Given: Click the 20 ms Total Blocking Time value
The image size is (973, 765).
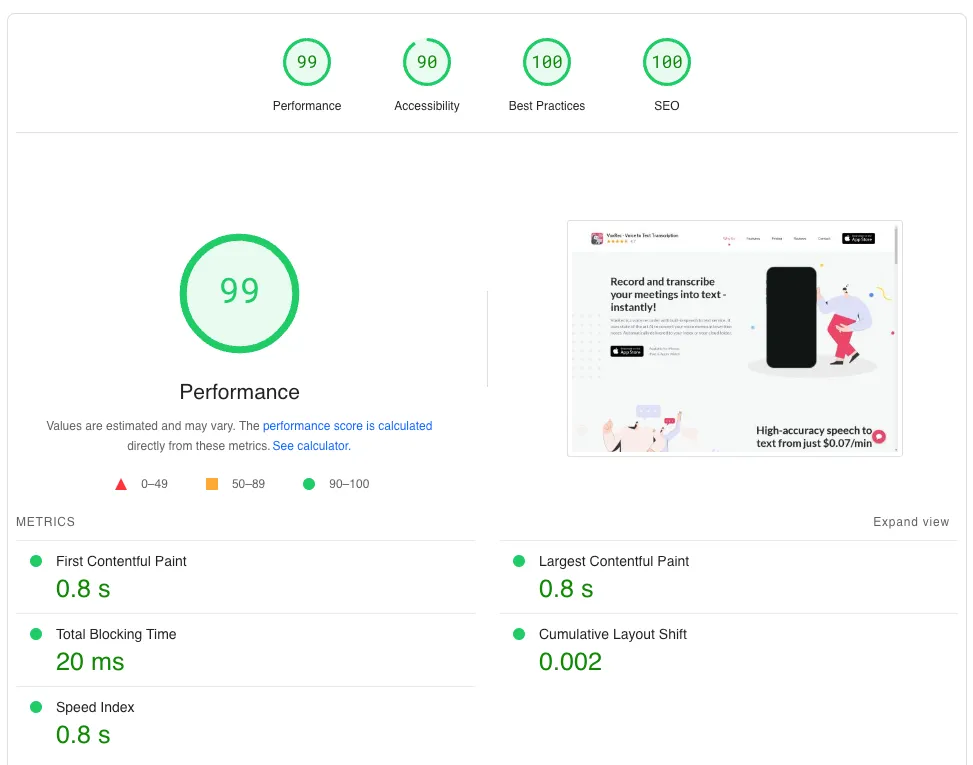Looking at the screenshot, I should pos(90,662).
